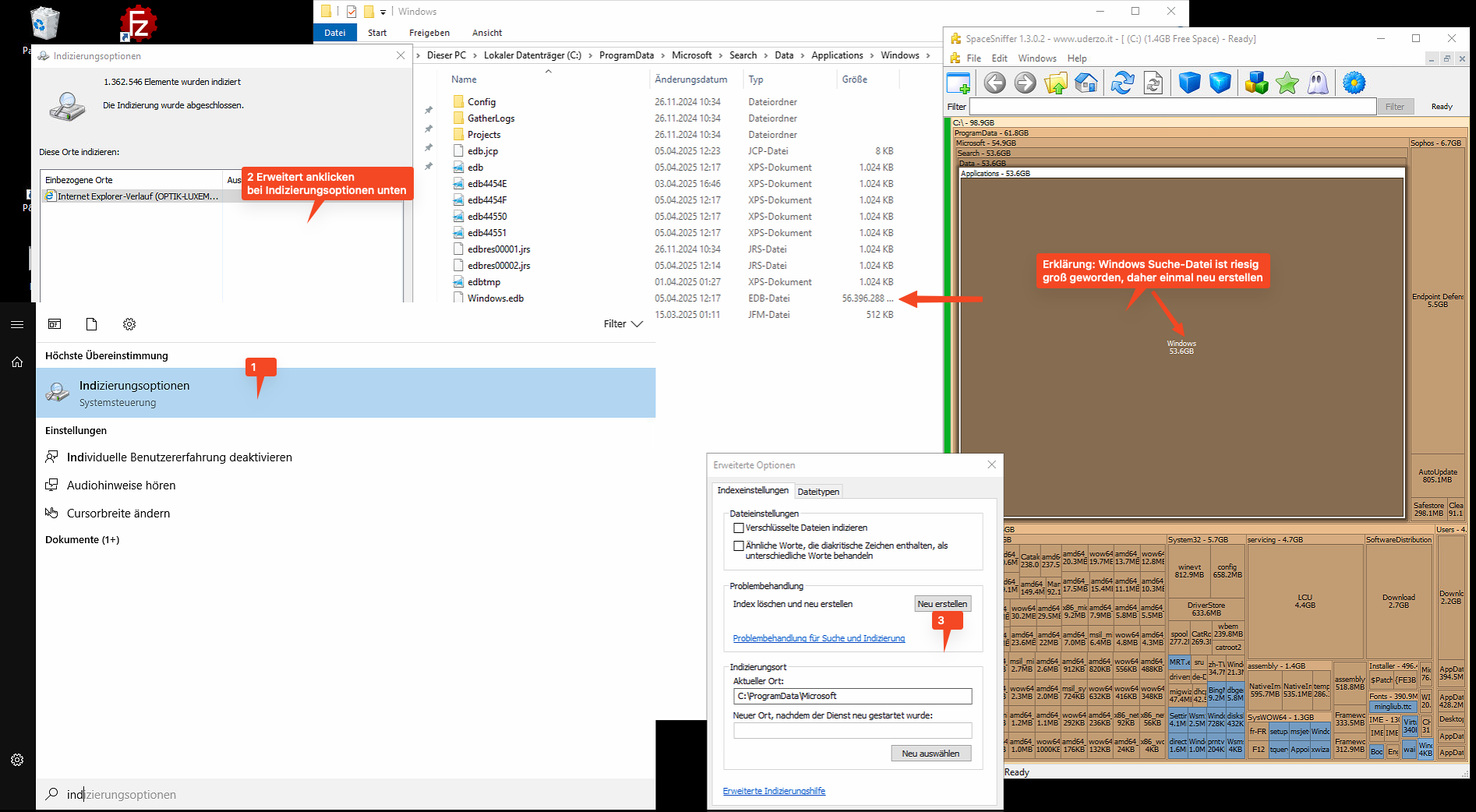Click the more detail light blue cube icon
1476x812 pixels.
coord(1220,83)
